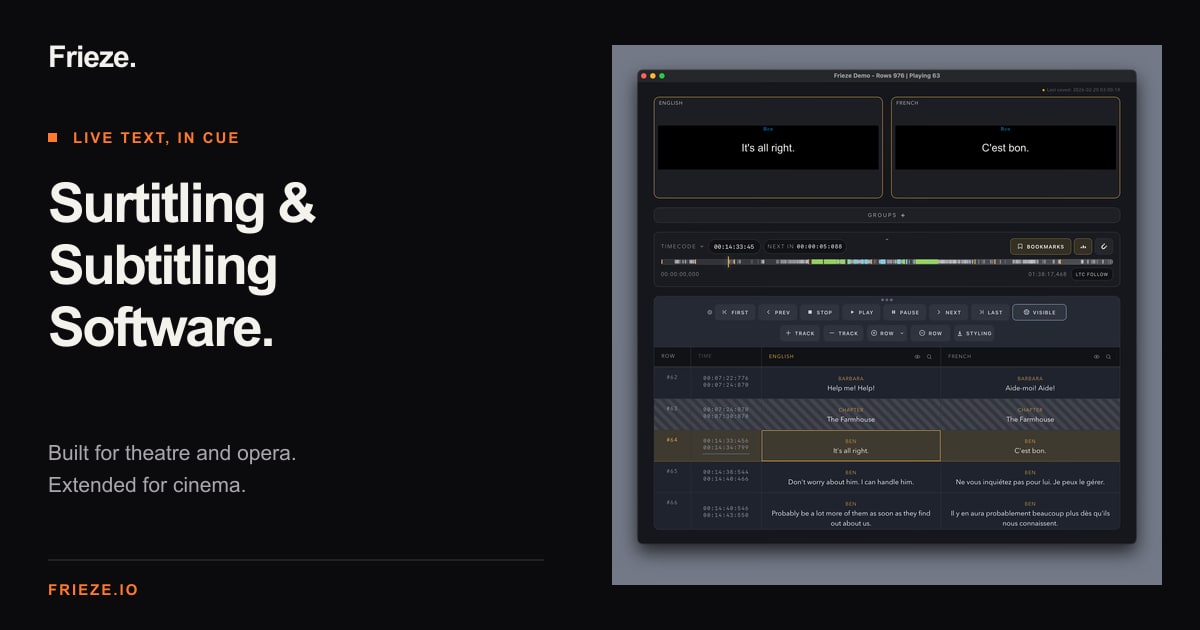Click the row #64 time cell
This screenshot has height=630, width=1200.
pos(725,446)
